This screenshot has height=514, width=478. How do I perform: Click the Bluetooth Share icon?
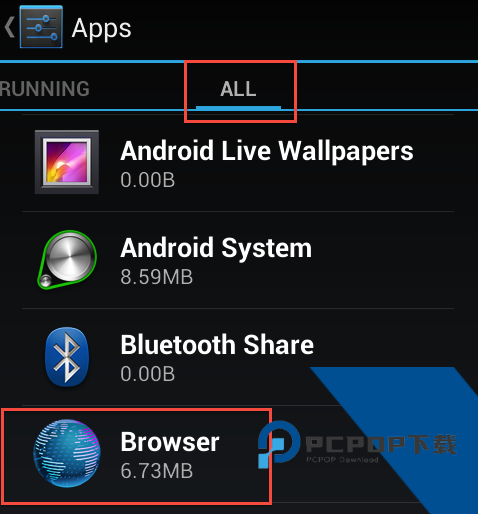pos(67,357)
